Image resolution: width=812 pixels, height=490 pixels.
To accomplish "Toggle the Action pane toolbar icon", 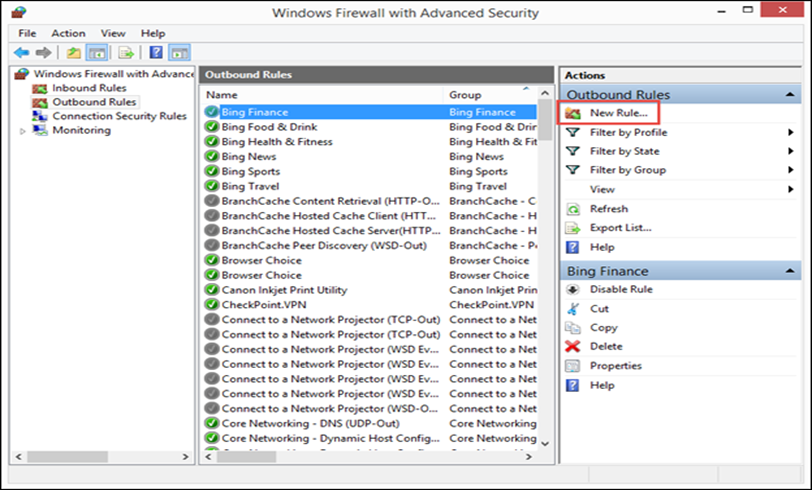I will coord(180,52).
